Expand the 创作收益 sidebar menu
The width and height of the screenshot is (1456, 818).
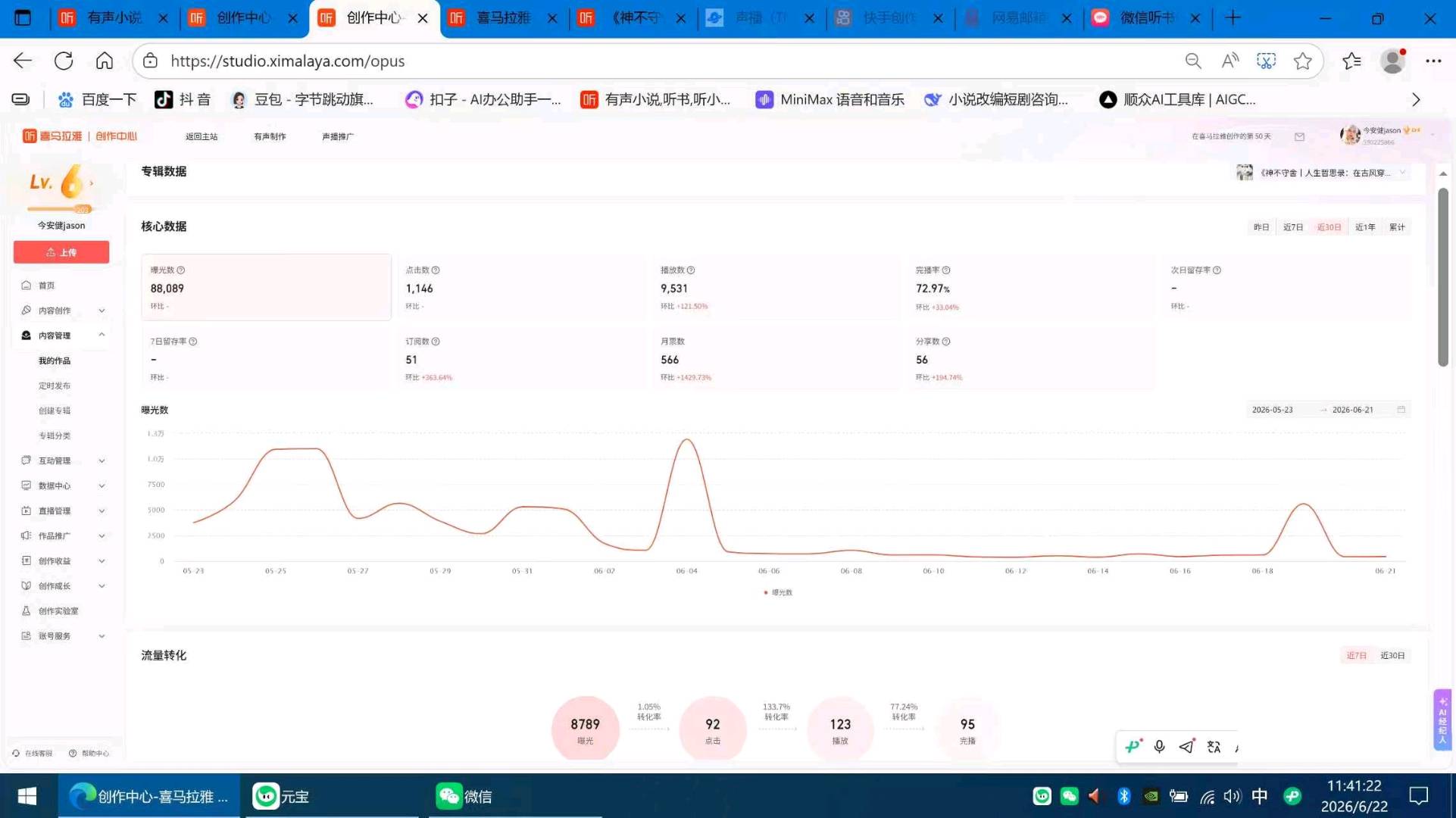coord(102,560)
